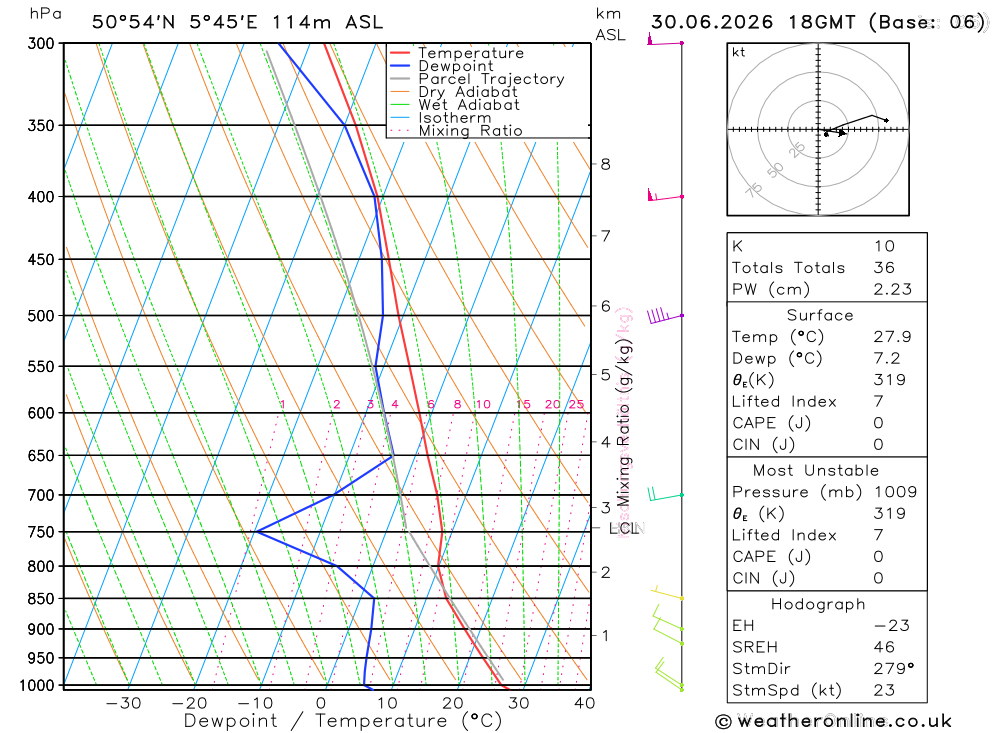
Task: Click the yellow 850 hPa wind barb
Action: [668, 593]
